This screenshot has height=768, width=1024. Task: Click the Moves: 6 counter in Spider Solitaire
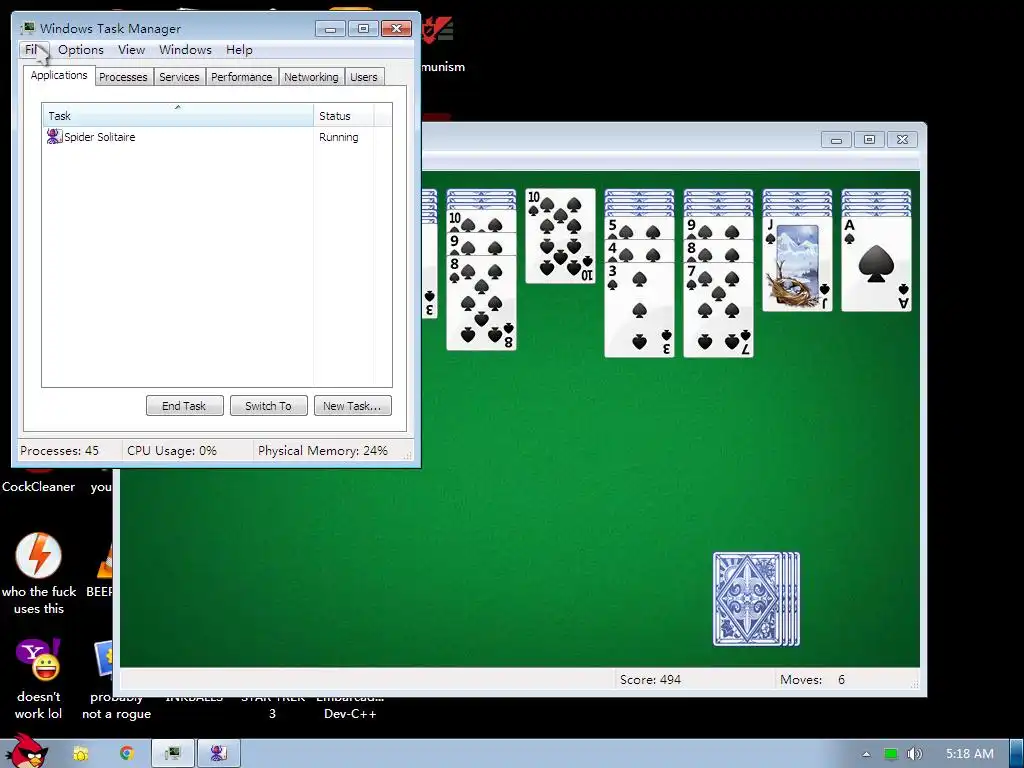(x=812, y=680)
